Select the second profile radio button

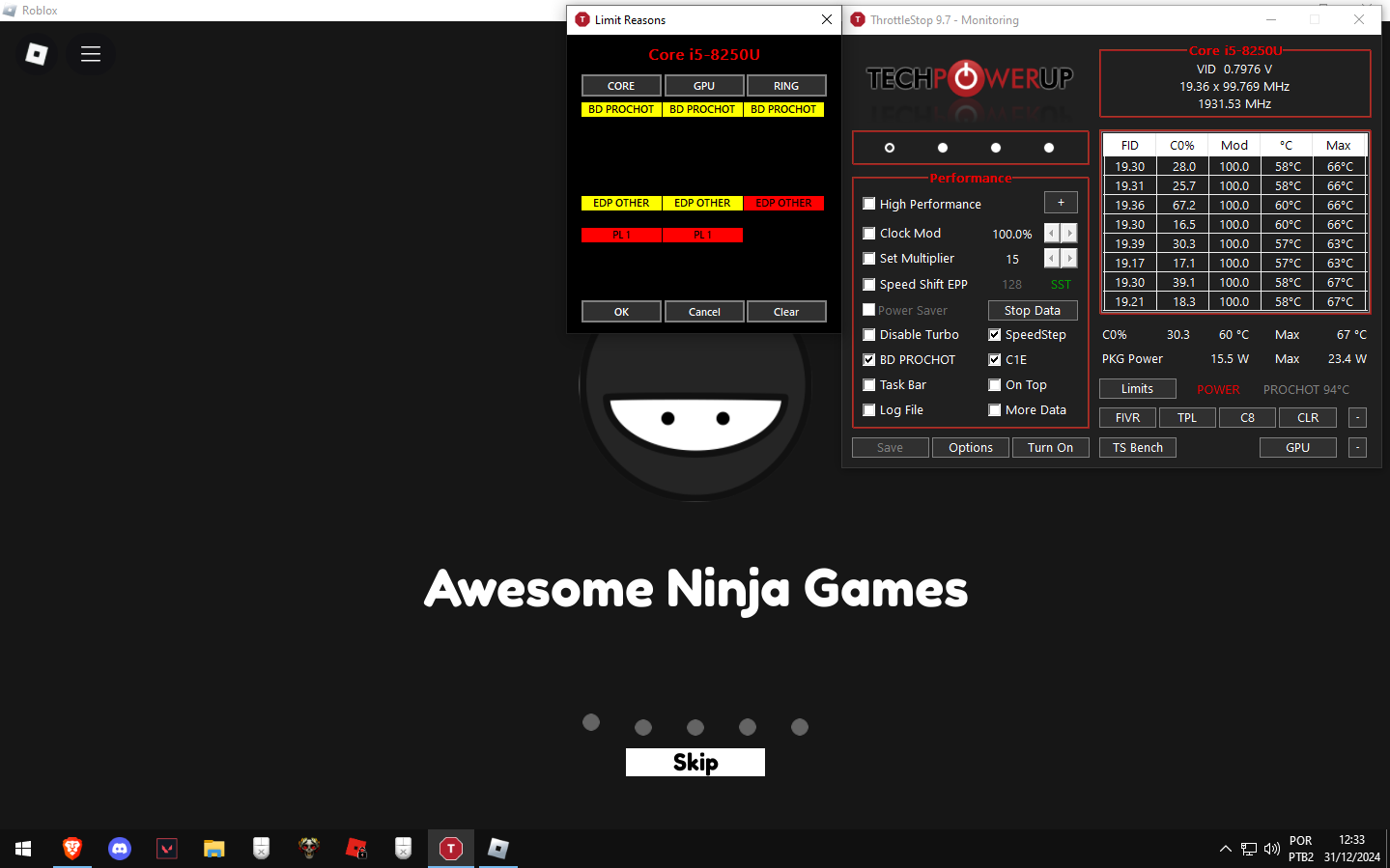(x=943, y=148)
